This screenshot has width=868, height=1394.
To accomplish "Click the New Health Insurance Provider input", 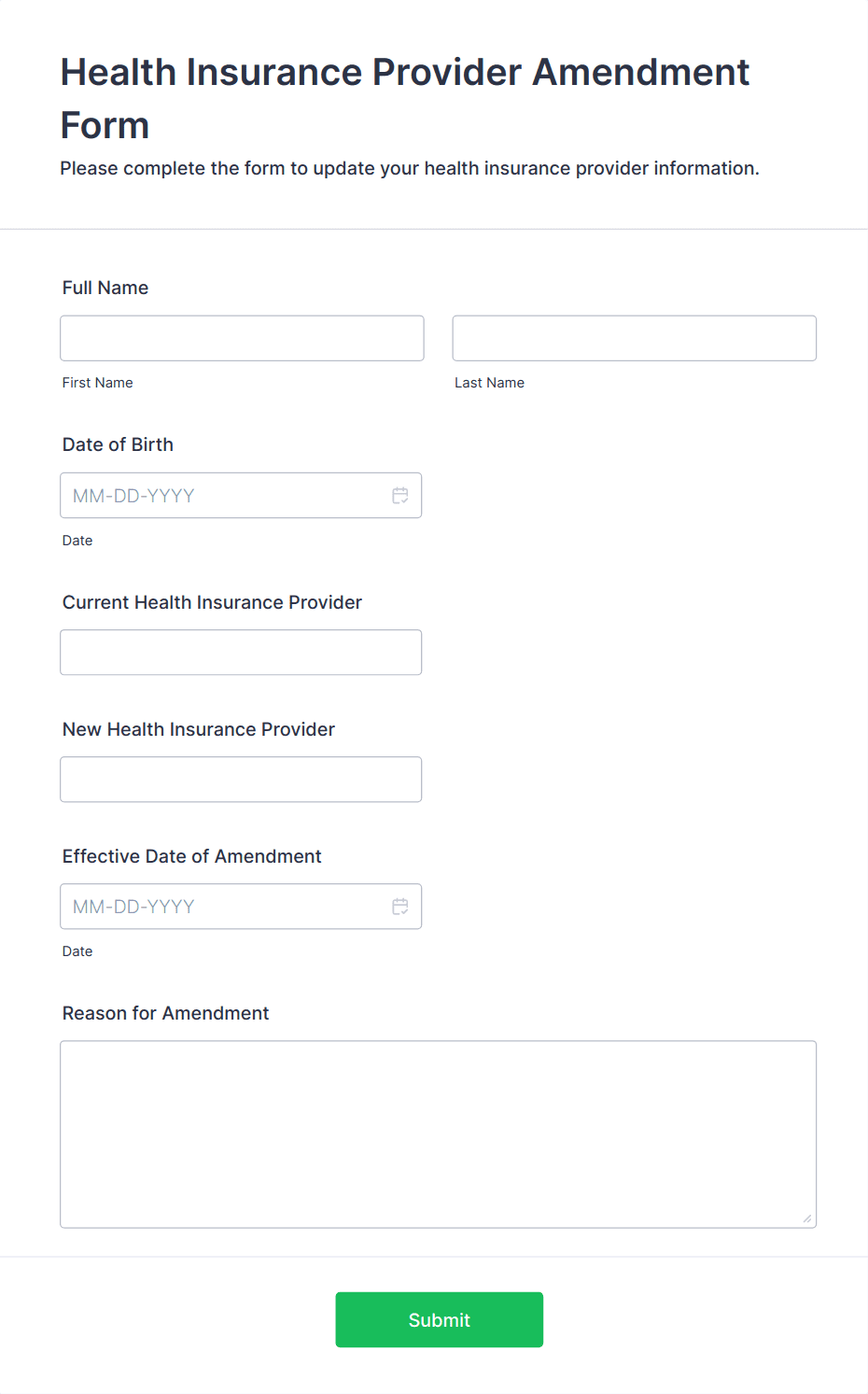I will (x=241, y=780).
